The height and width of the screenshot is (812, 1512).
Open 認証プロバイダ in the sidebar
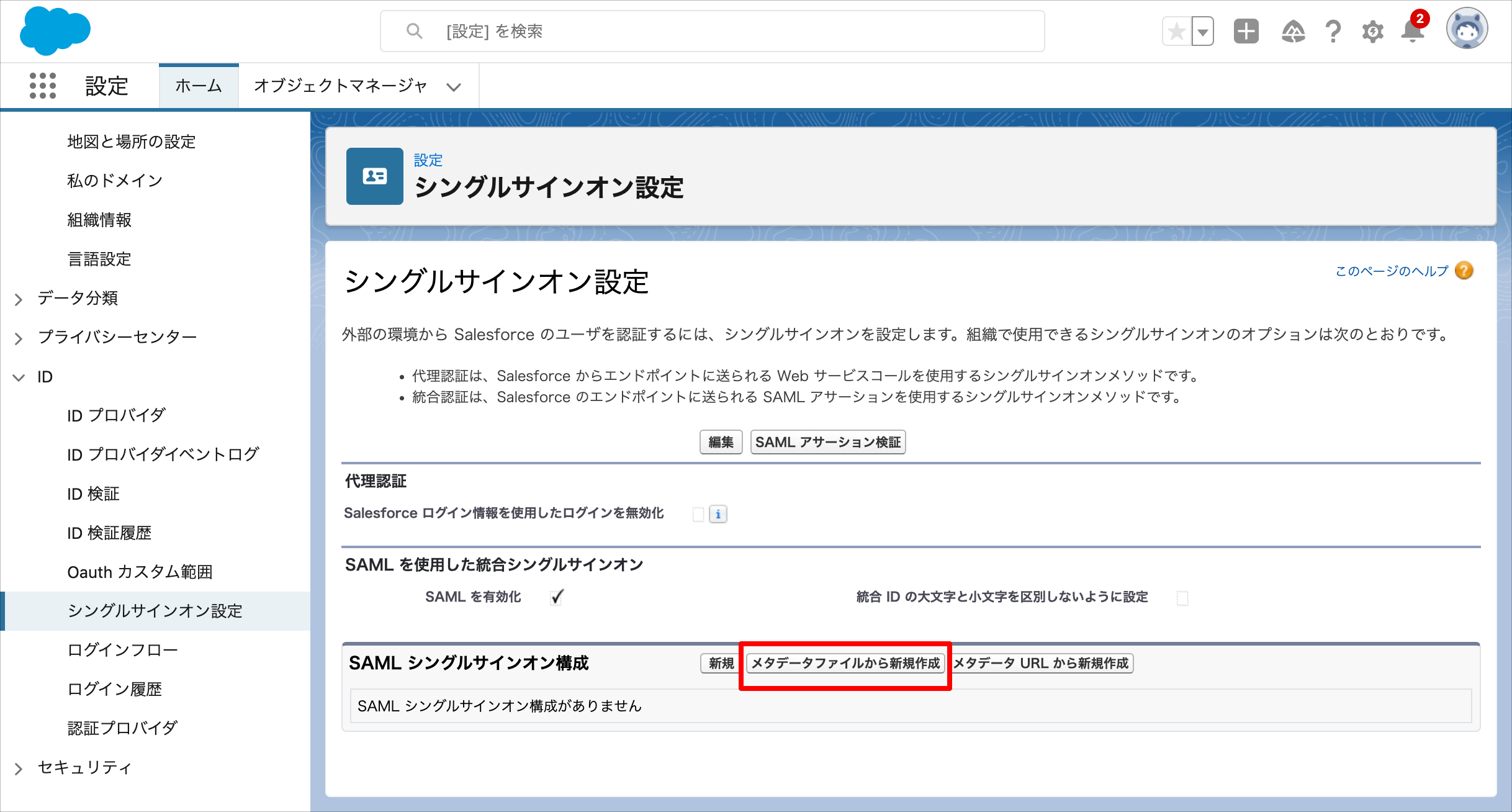point(123,728)
